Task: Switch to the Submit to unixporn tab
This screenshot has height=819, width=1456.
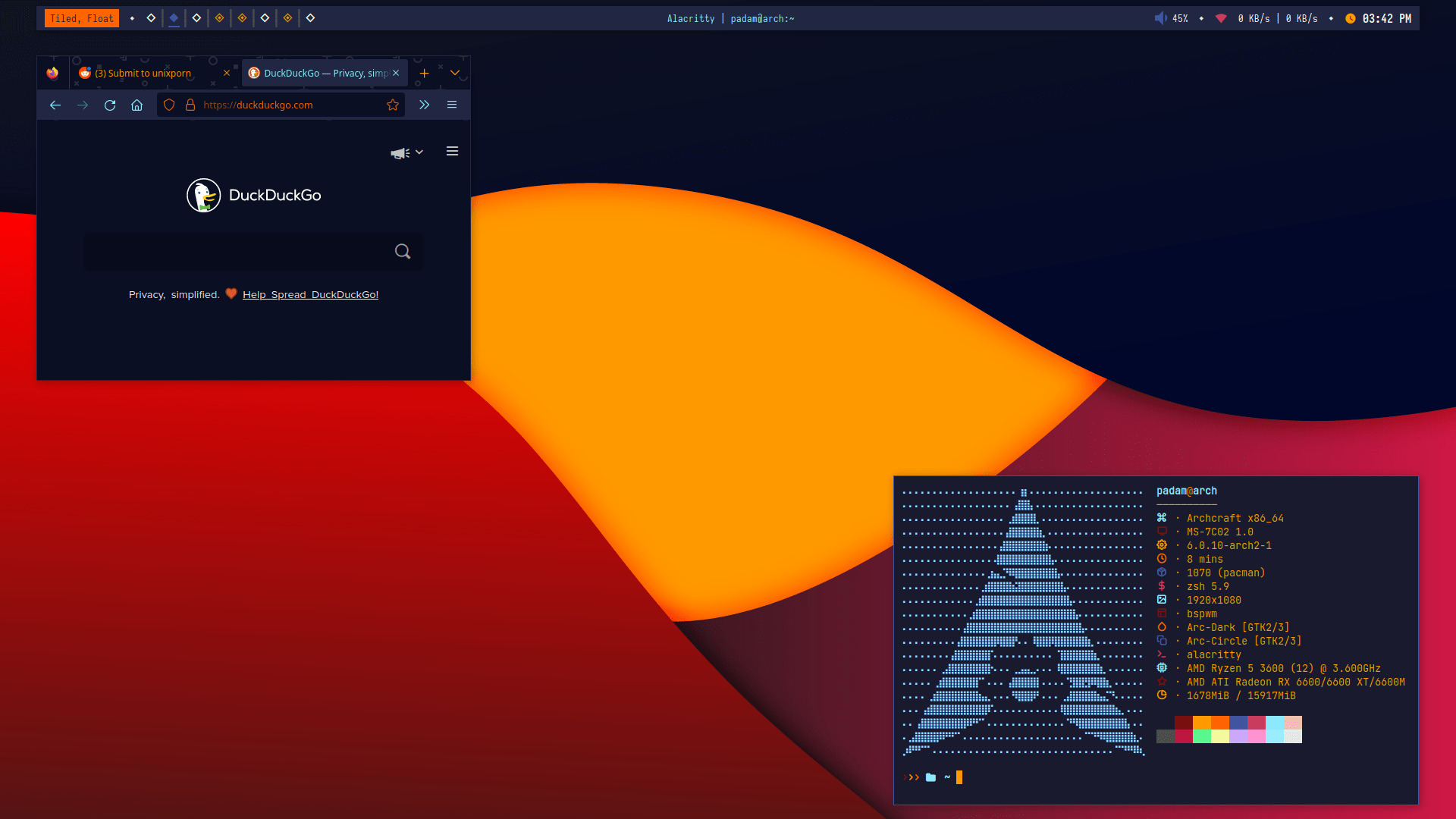Action: (x=144, y=73)
